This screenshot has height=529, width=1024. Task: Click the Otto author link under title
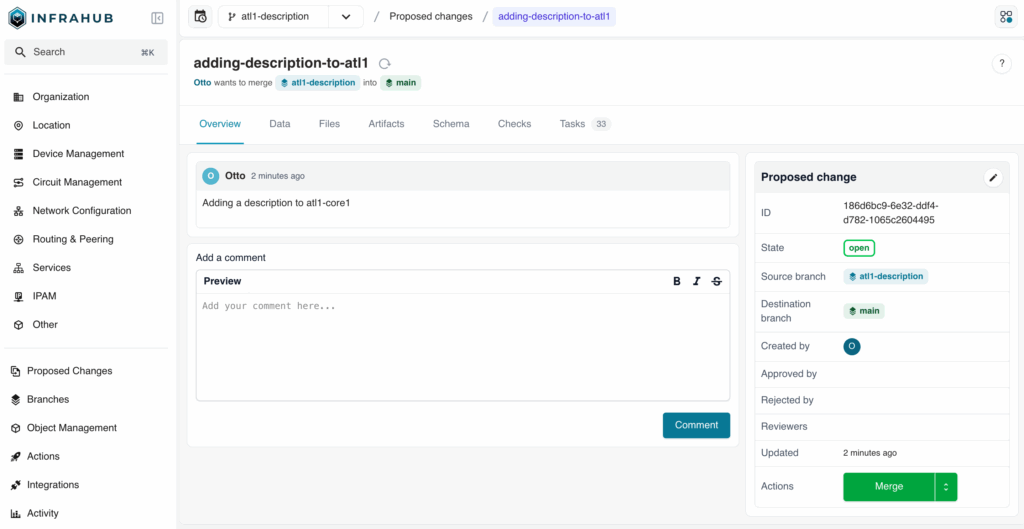202,84
